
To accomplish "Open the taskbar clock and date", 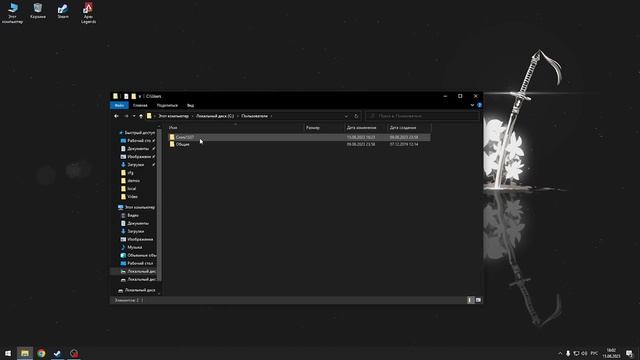I will (x=611, y=353).
